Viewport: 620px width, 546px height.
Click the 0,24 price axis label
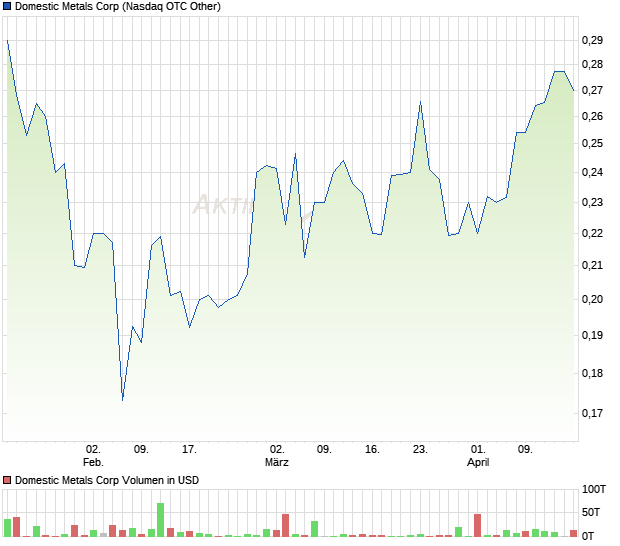point(592,172)
